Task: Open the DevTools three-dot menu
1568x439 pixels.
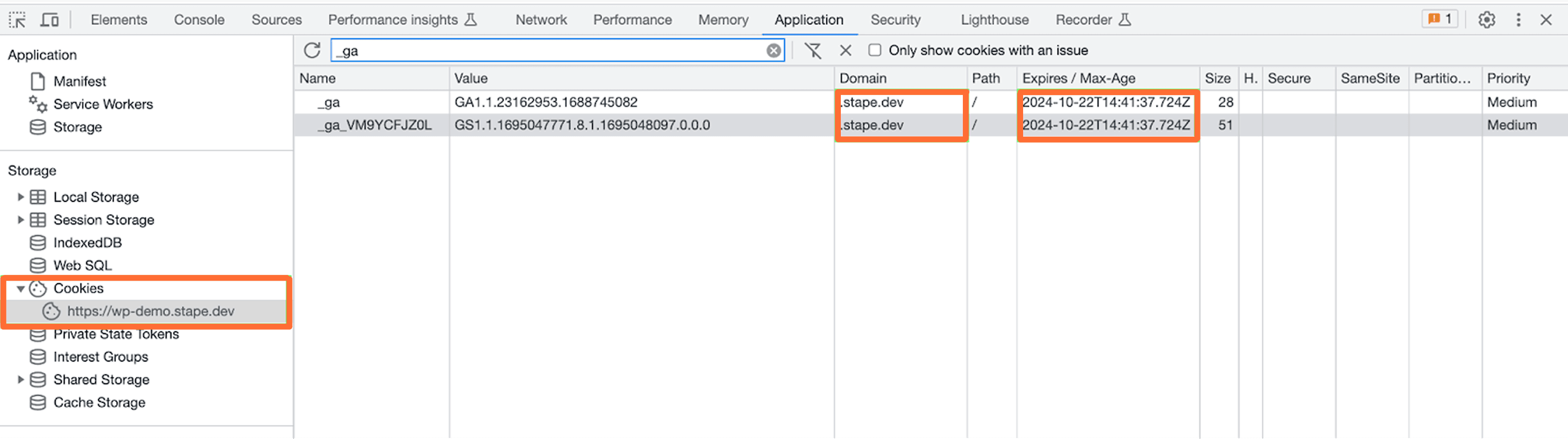Action: 1518,20
